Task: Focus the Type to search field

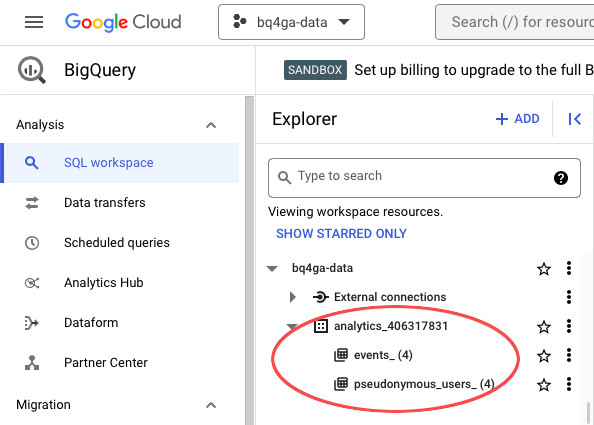Action: click(424, 178)
